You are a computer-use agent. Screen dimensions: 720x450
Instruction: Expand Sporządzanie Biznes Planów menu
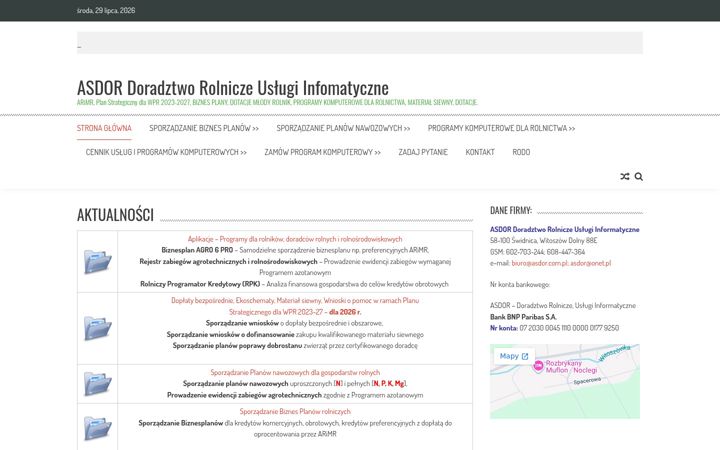pos(204,128)
